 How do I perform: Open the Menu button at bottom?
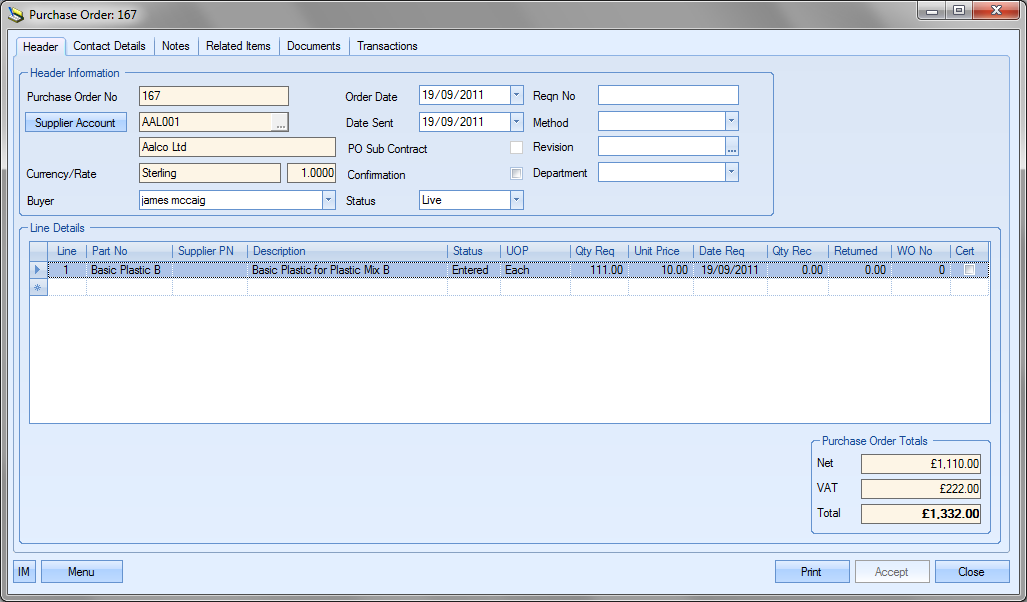click(81, 572)
